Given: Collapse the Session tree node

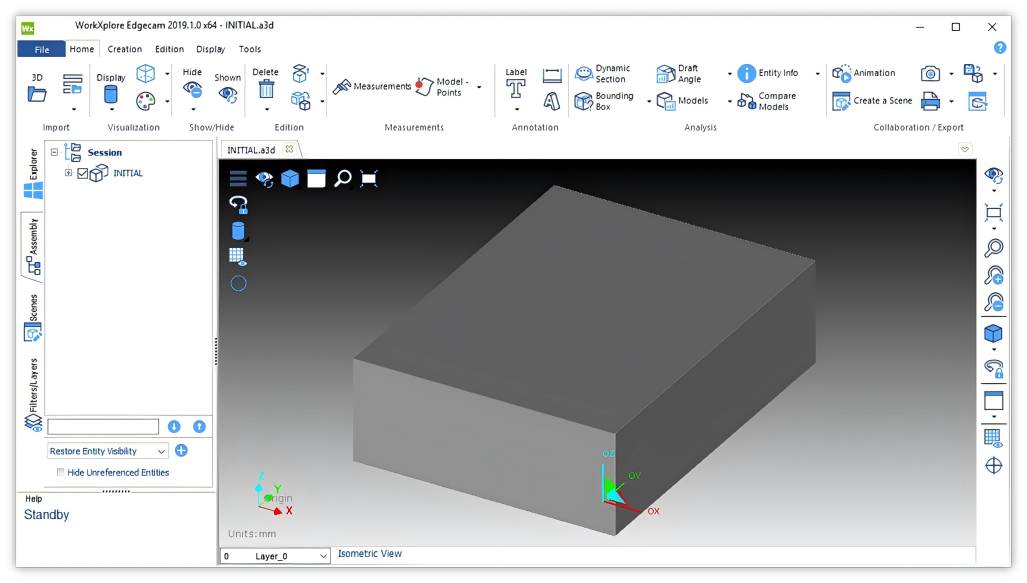Looking at the screenshot, I should click(x=54, y=152).
